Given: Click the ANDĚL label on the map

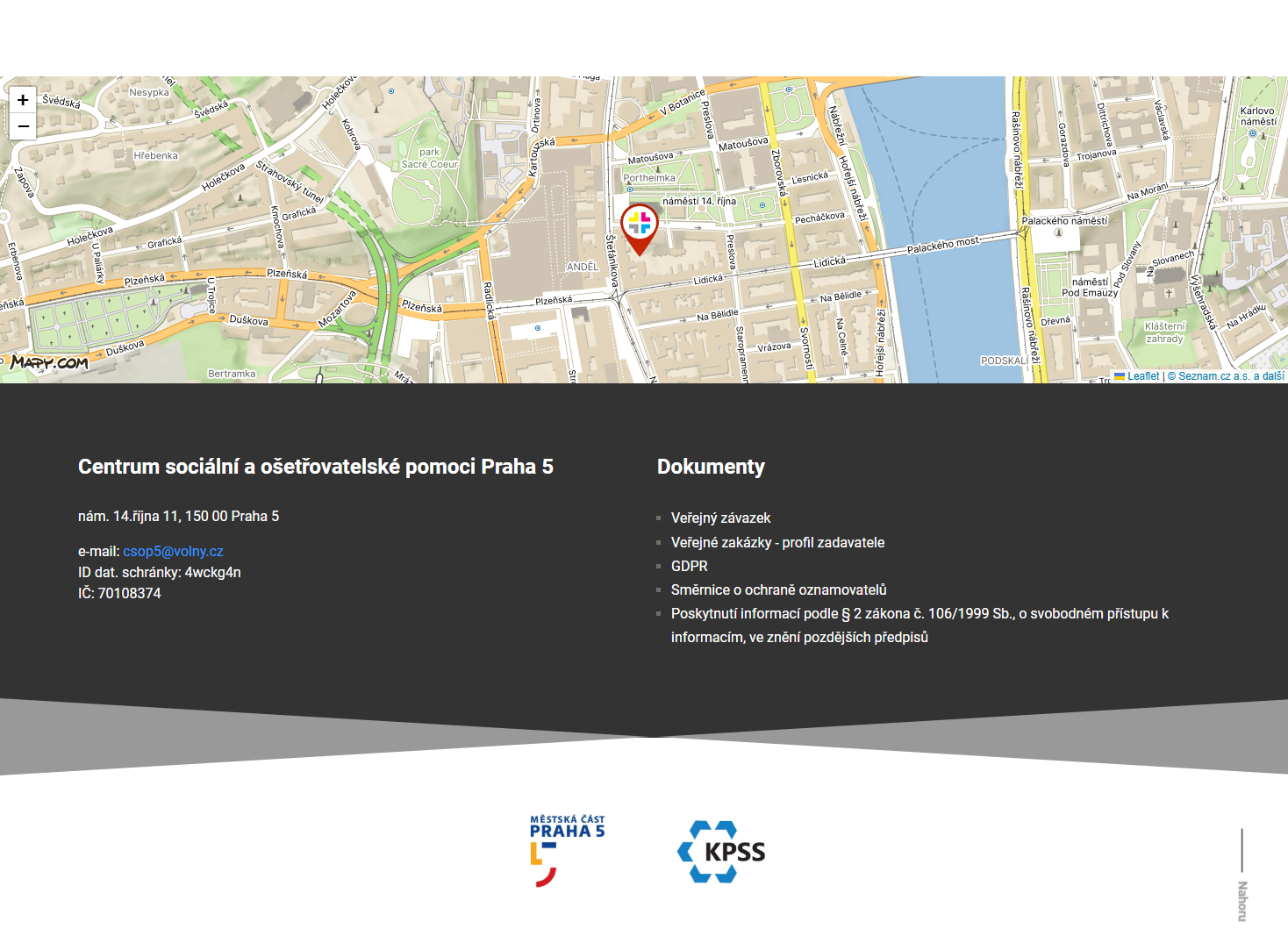Looking at the screenshot, I should click(x=582, y=267).
